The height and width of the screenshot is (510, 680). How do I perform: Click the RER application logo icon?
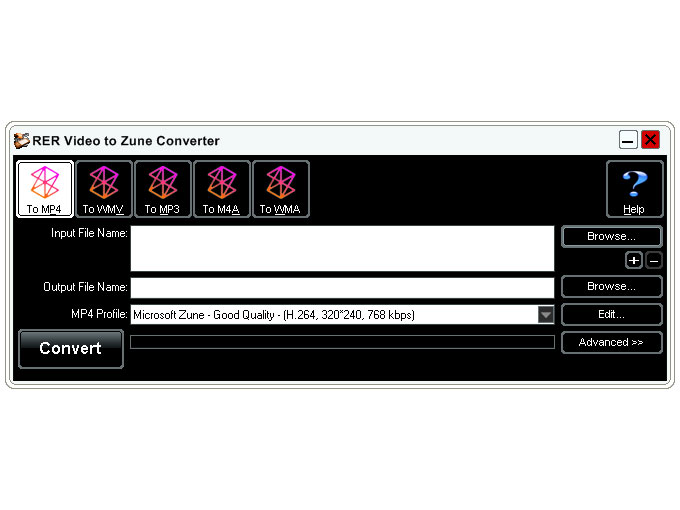point(21,141)
